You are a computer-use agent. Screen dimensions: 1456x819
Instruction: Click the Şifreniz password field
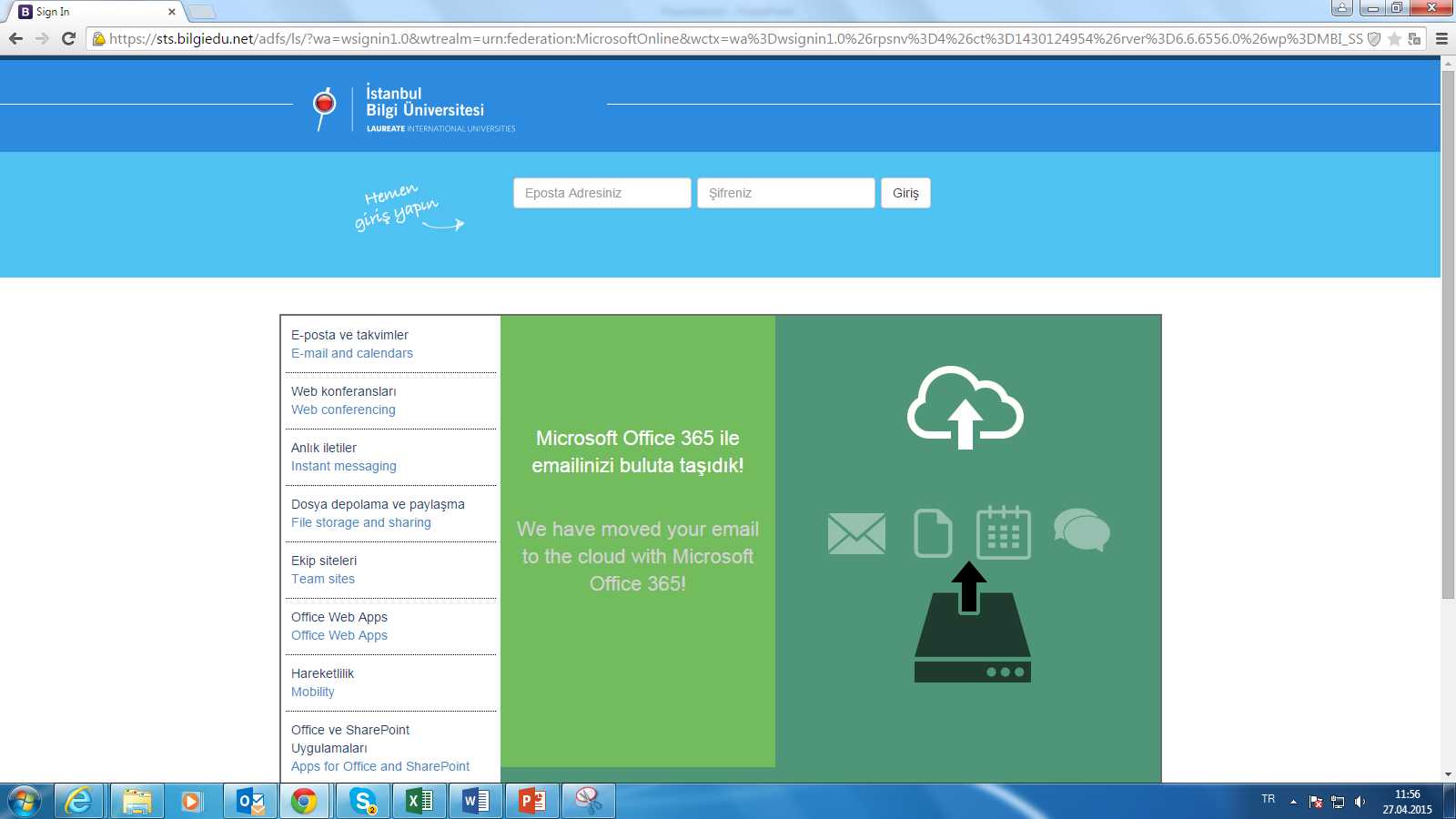(x=786, y=193)
